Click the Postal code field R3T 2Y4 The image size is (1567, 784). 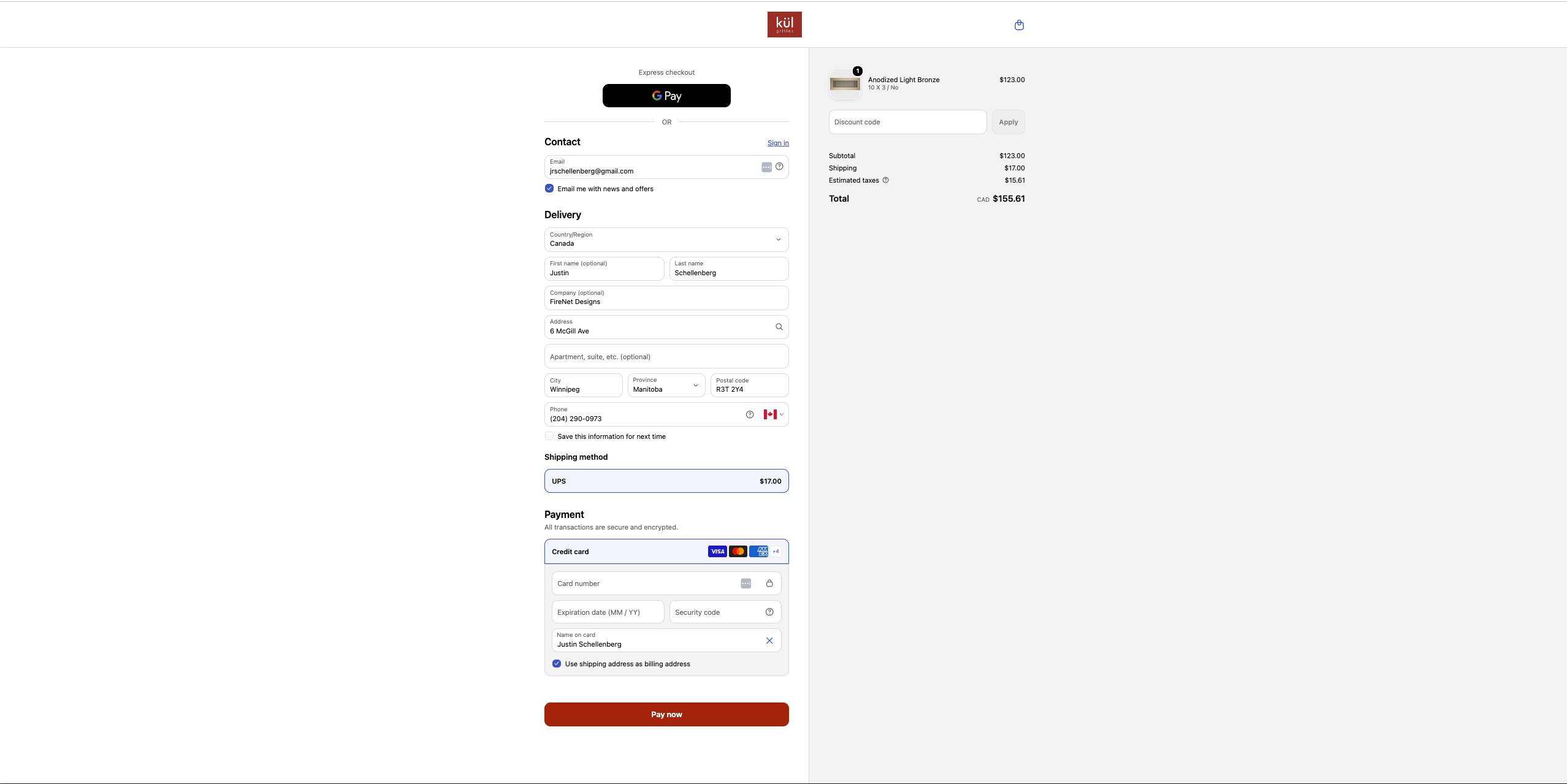tap(749, 385)
